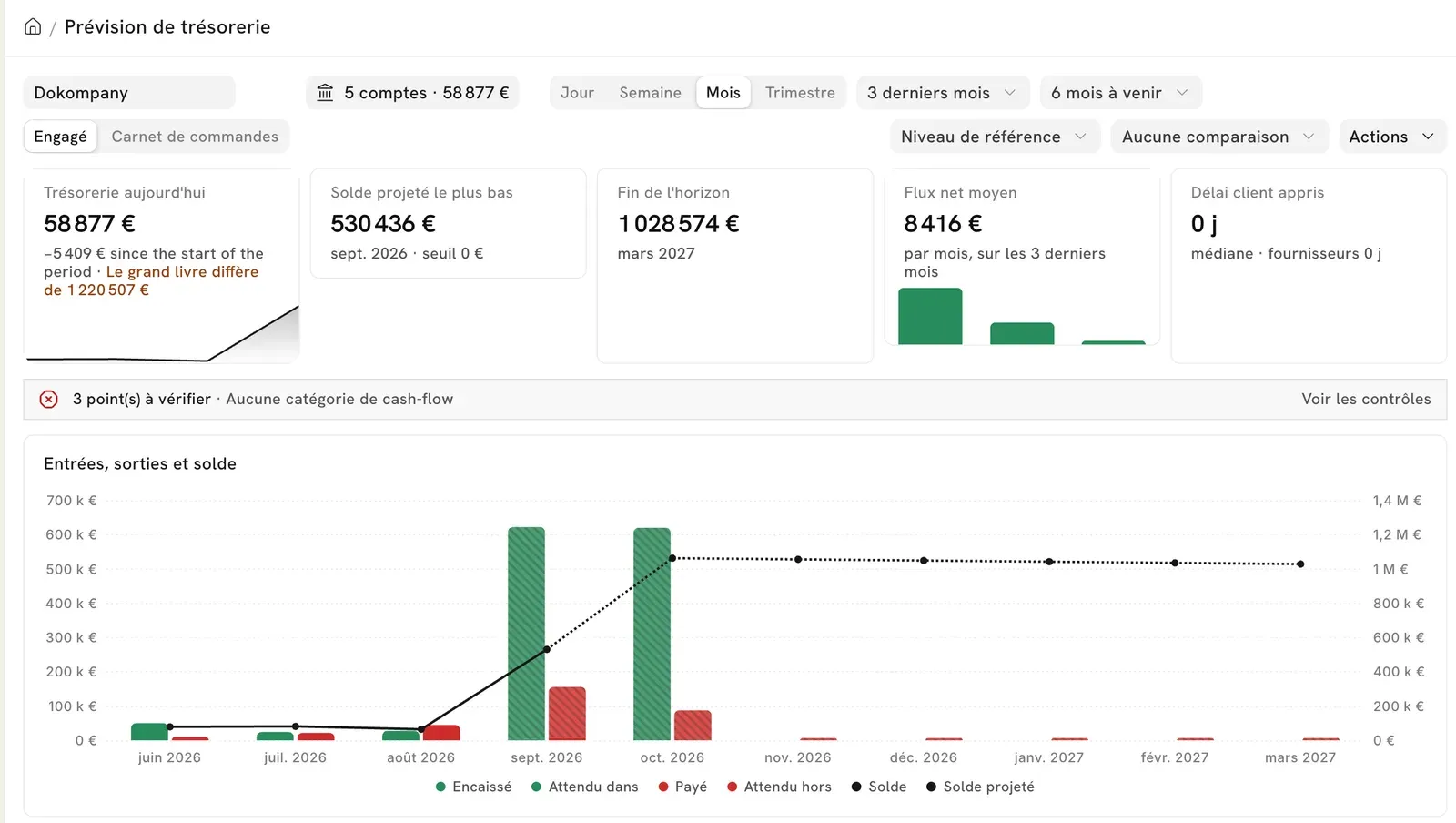Open the Dokompany company selector

pos(129,93)
